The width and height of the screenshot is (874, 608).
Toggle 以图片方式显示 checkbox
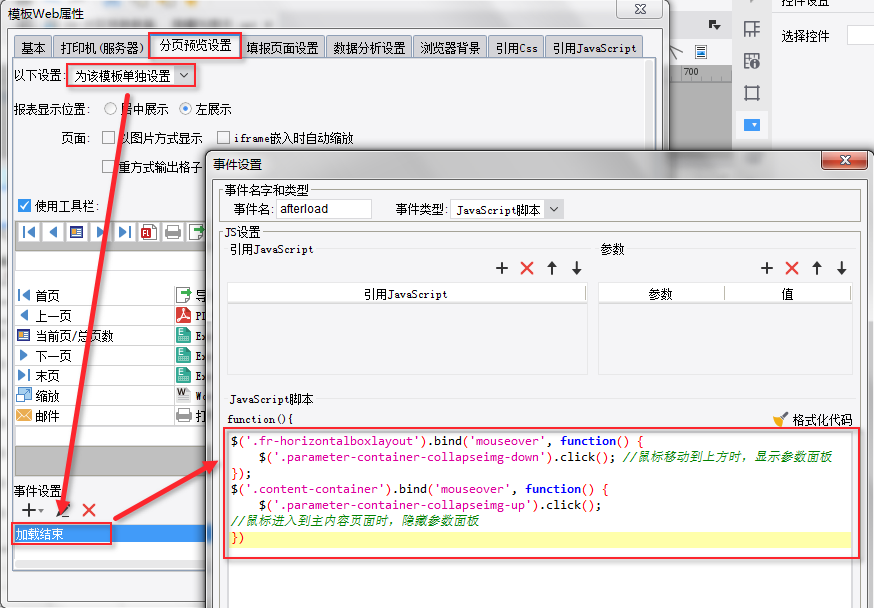[x=109, y=138]
